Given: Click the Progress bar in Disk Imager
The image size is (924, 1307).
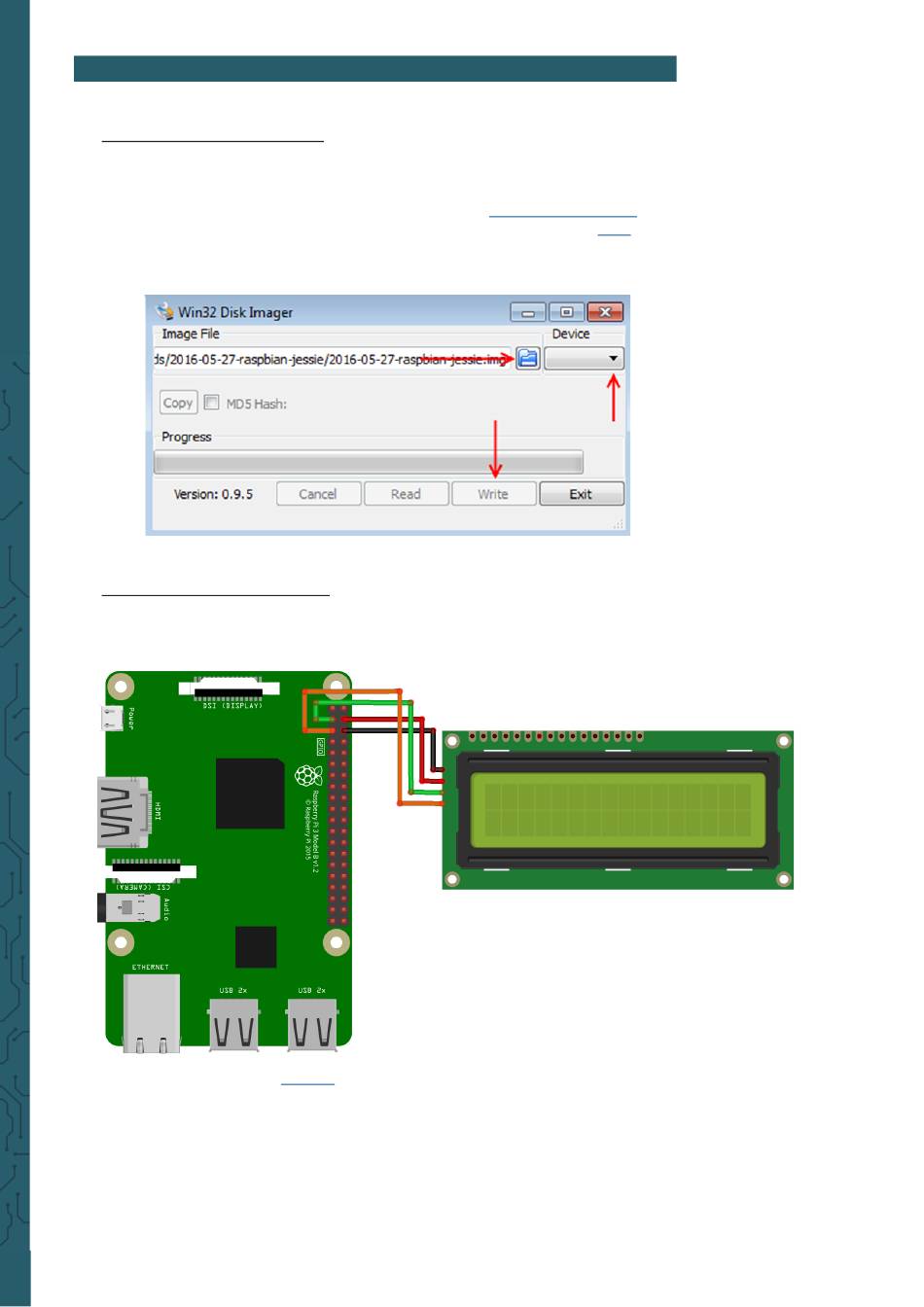Looking at the screenshot, I should (369, 462).
